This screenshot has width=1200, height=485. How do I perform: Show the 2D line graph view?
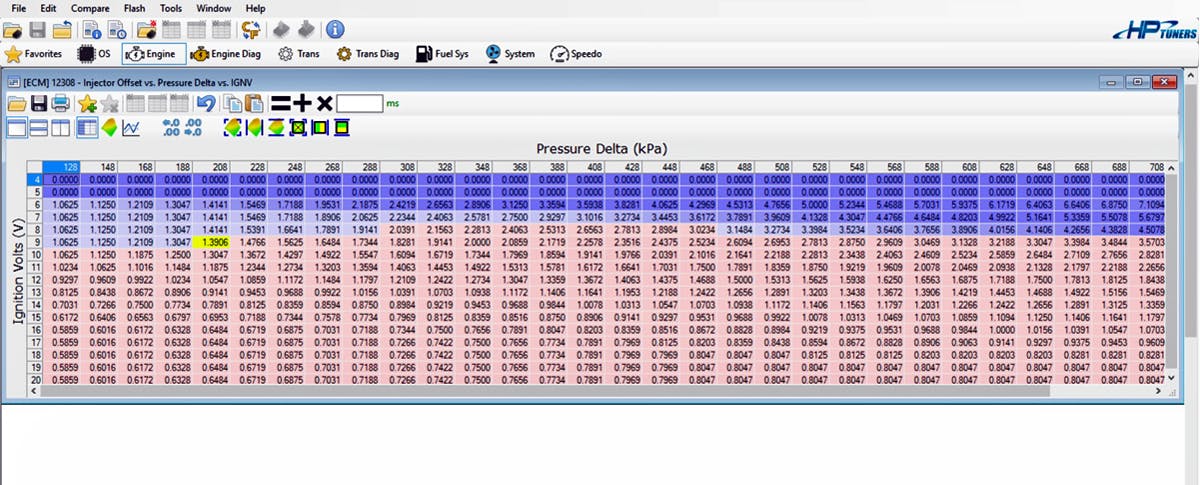pos(131,128)
